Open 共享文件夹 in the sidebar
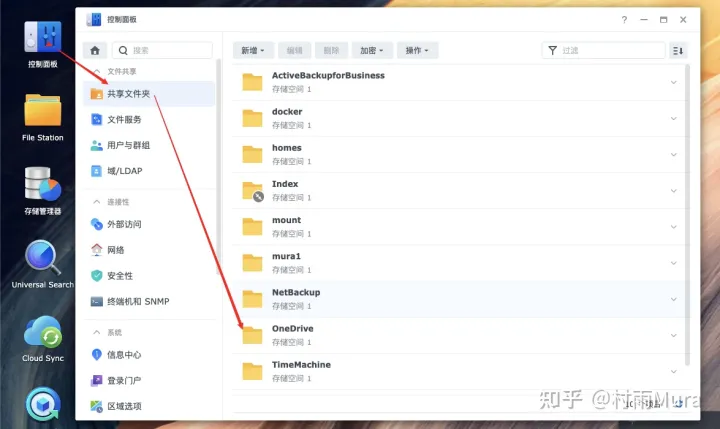This screenshot has height=429, width=720. point(149,94)
